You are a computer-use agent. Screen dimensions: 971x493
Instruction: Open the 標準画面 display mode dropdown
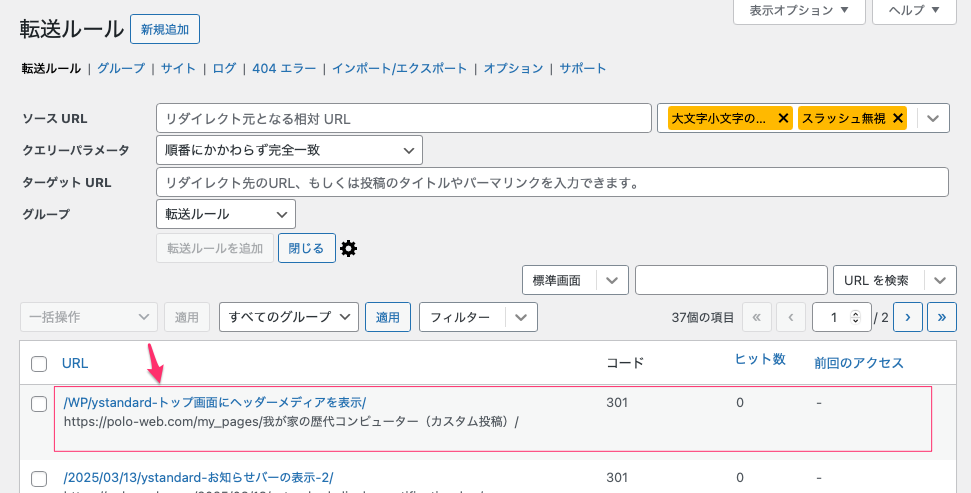(612, 280)
